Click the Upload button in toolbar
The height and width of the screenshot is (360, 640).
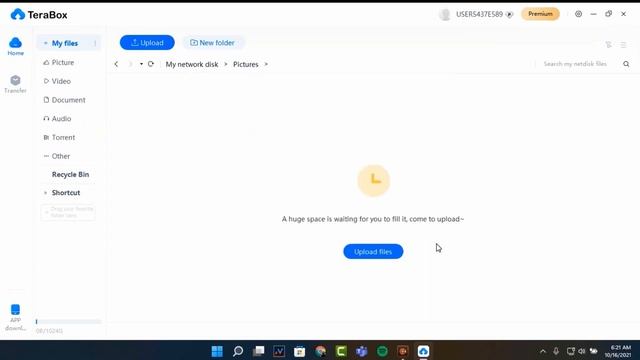tap(147, 42)
